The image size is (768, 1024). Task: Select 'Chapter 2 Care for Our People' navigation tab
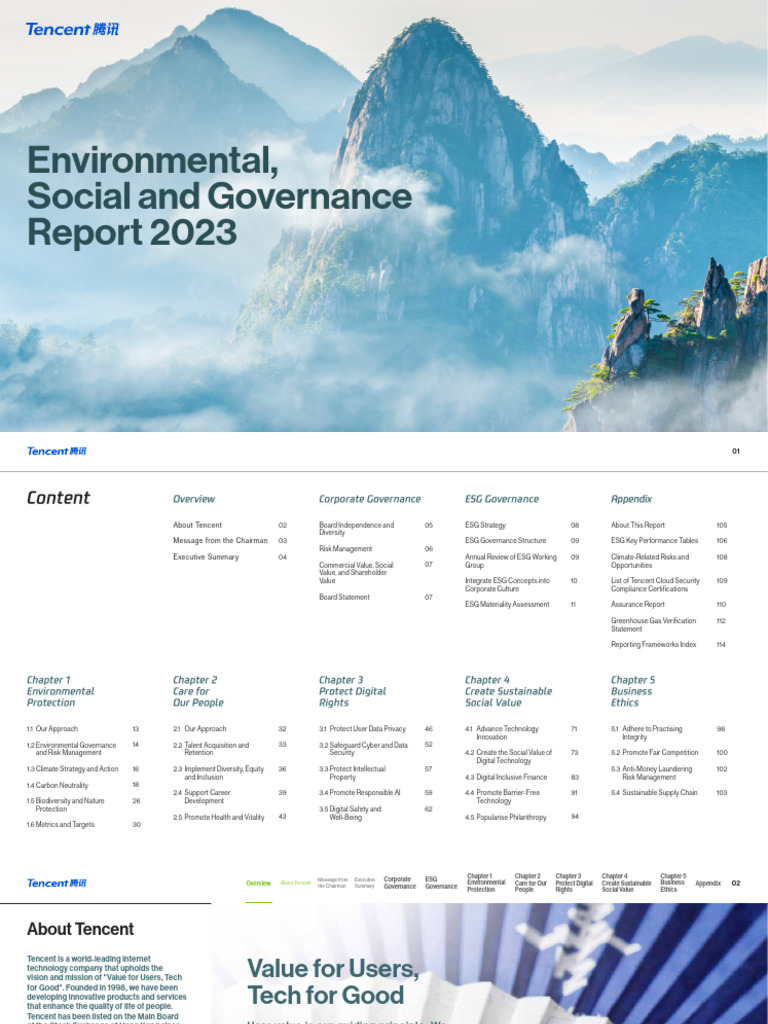pyautogui.click(x=531, y=883)
